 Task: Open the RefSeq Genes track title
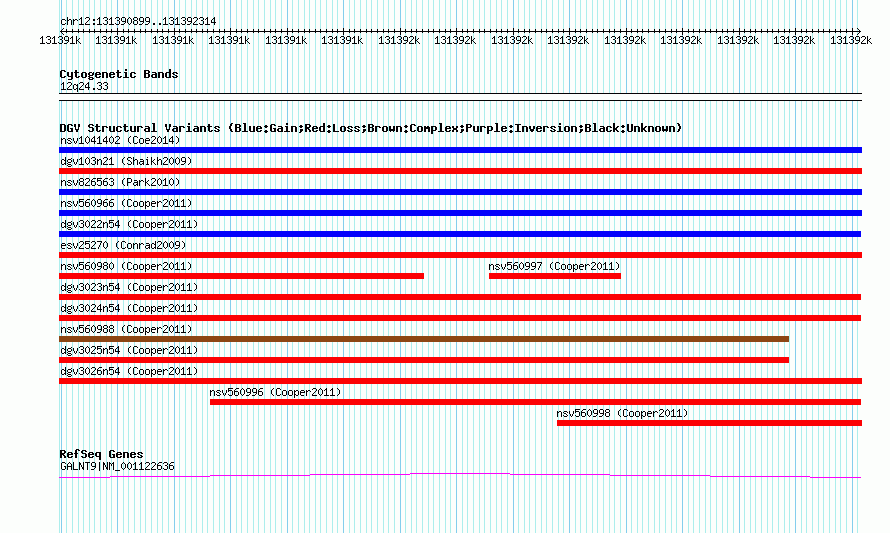[x=101, y=454]
